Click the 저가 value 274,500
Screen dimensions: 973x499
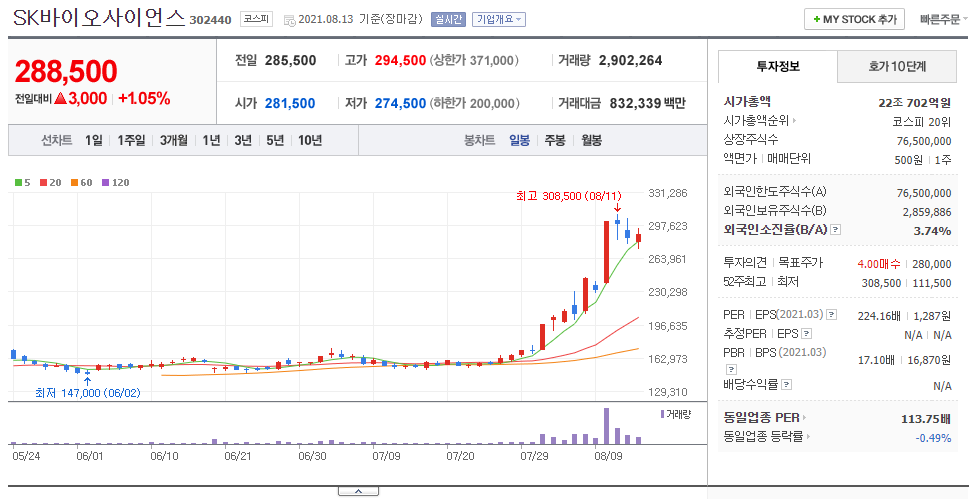[400, 104]
